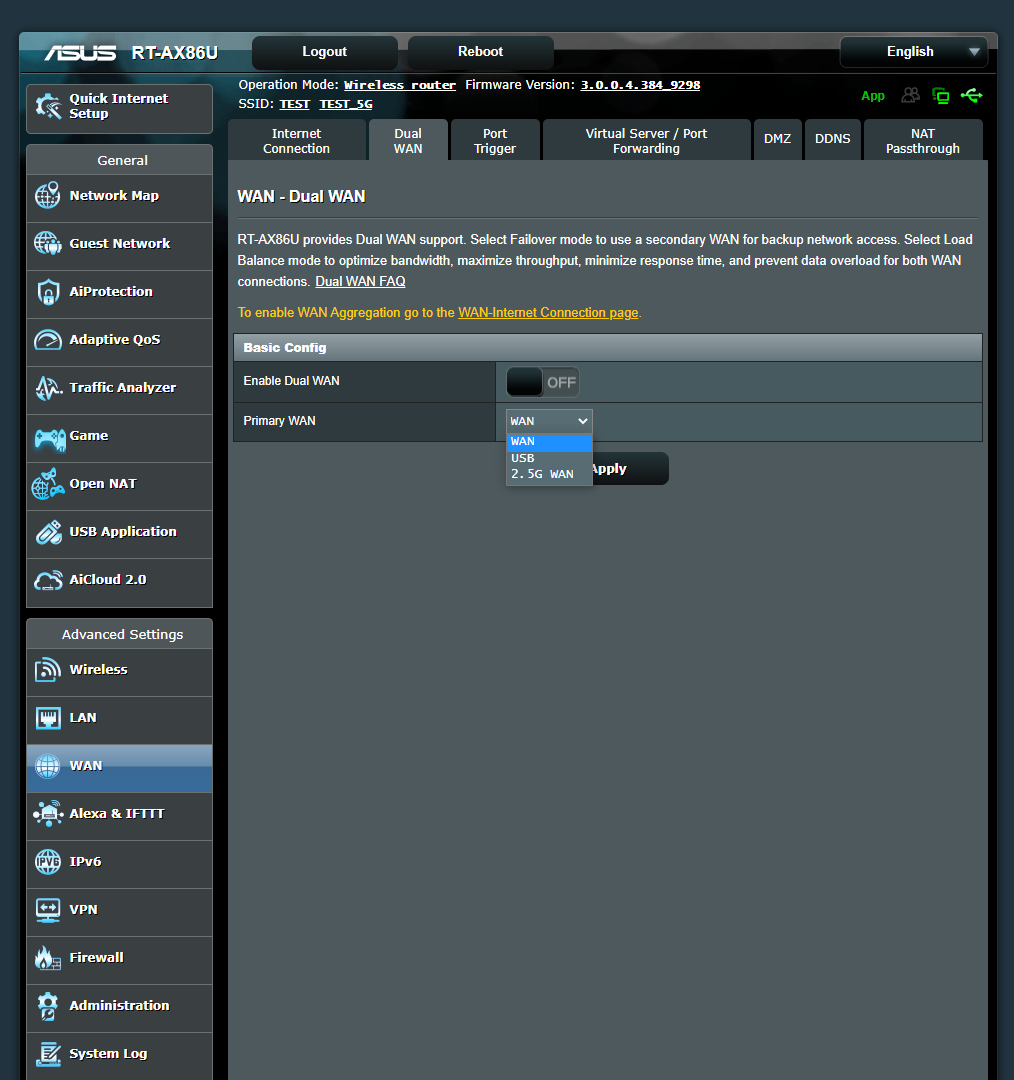Open Administration menu item
1014x1080 pixels.
pyautogui.click(x=119, y=1008)
